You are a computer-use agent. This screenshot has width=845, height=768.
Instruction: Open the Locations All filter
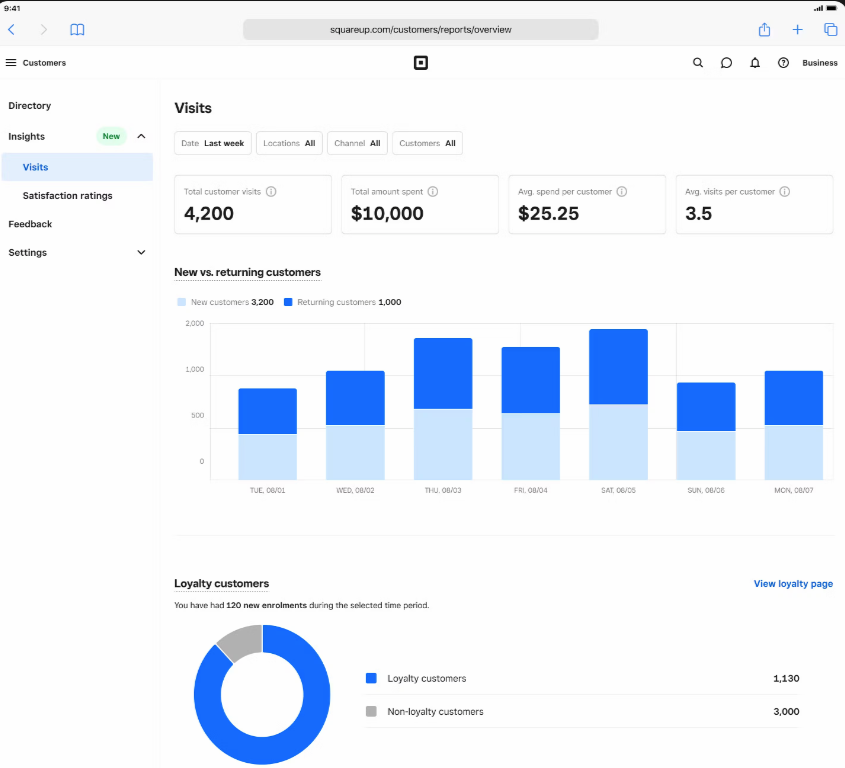pos(289,144)
